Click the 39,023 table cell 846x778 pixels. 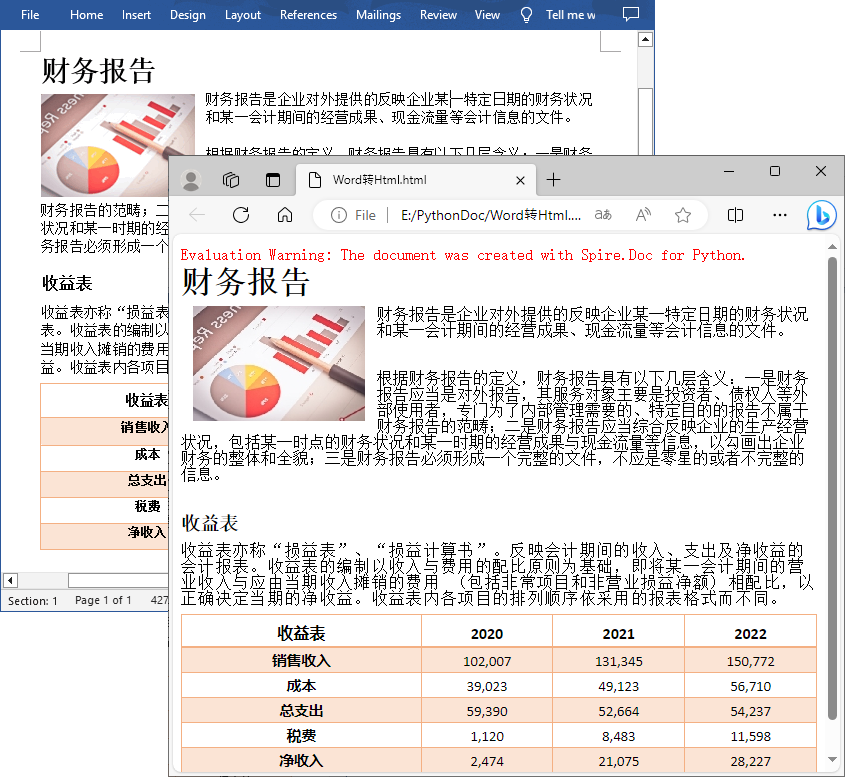[487, 686]
